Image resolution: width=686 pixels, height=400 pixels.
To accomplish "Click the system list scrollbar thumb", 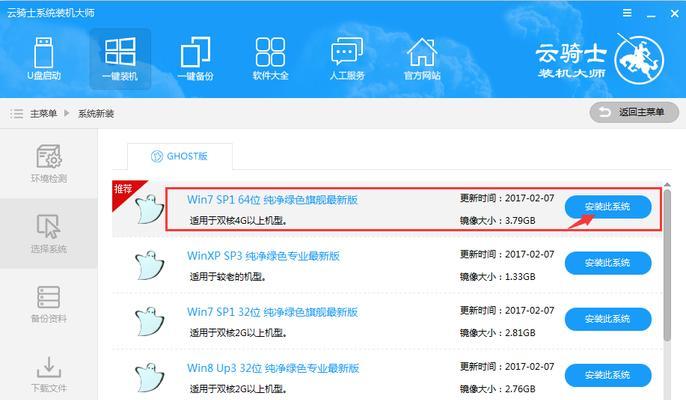I will [x=667, y=265].
